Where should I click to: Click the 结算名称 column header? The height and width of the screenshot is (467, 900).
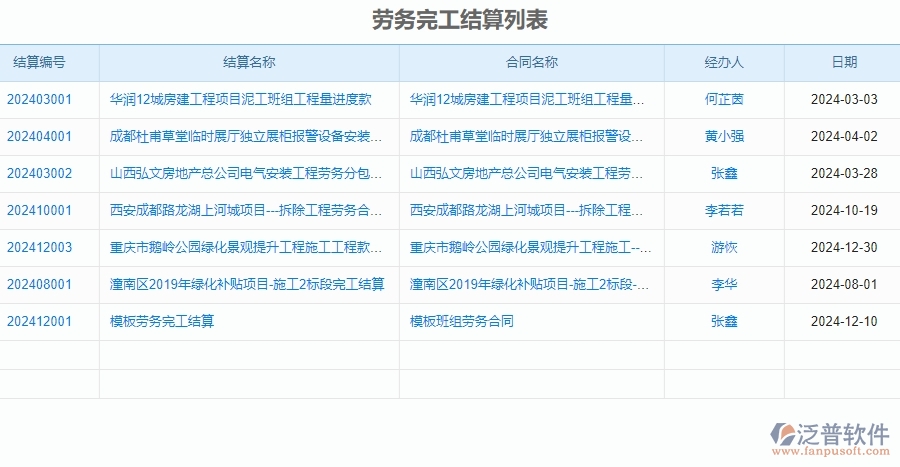coord(249,62)
